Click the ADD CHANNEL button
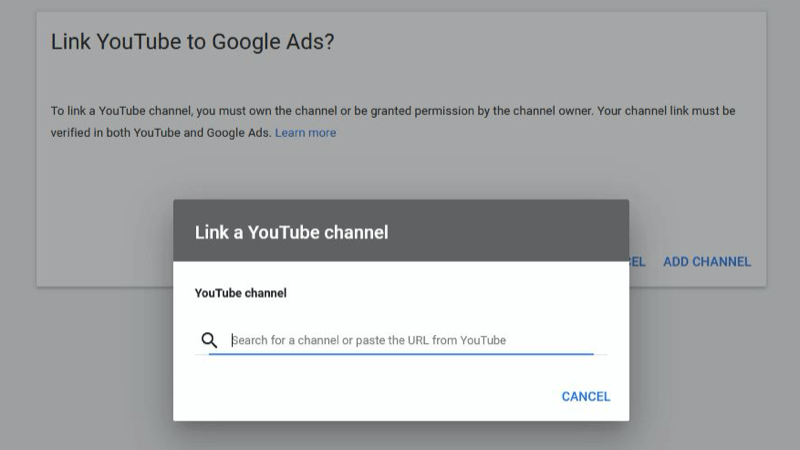The width and height of the screenshot is (800, 450). 707,262
